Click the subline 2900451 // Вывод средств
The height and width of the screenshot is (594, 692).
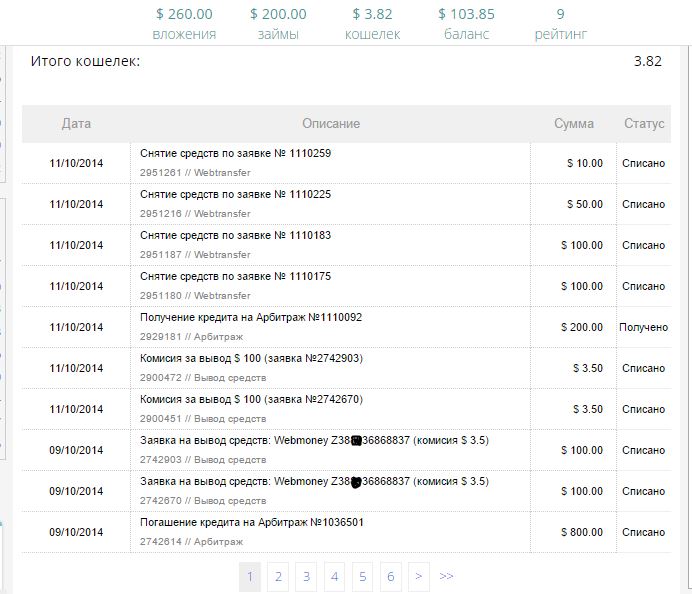pyautogui.click(x=203, y=419)
